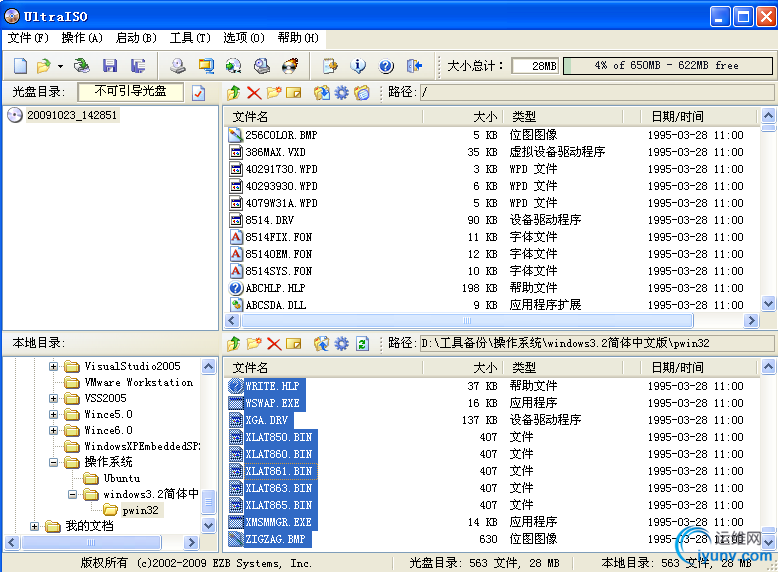The height and width of the screenshot is (572, 778).
Task: Click the upper file list horizontal scrollbar
Action: coord(466,320)
